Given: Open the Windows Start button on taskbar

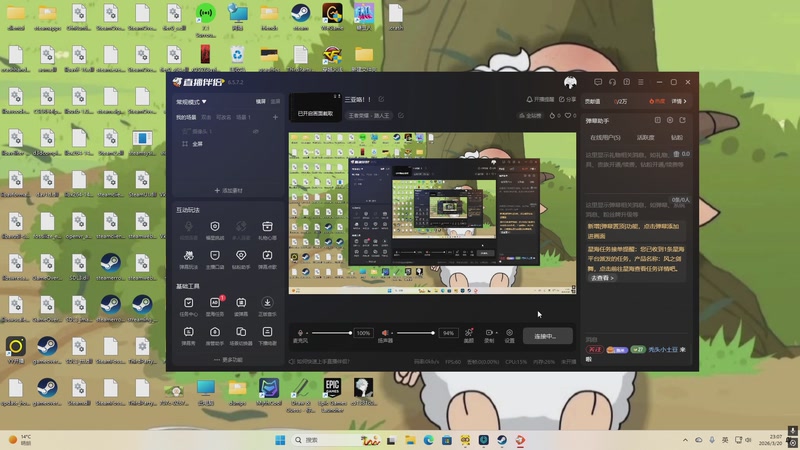Looking at the screenshot, I should point(280,440).
